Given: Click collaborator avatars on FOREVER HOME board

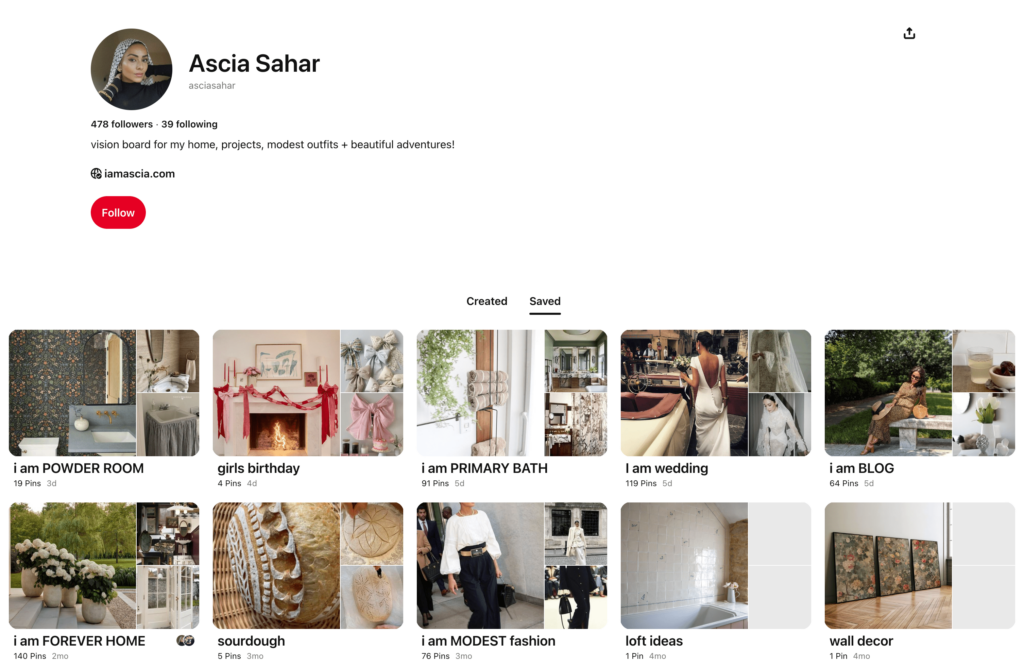Looking at the screenshot, I should coord(186,641).
